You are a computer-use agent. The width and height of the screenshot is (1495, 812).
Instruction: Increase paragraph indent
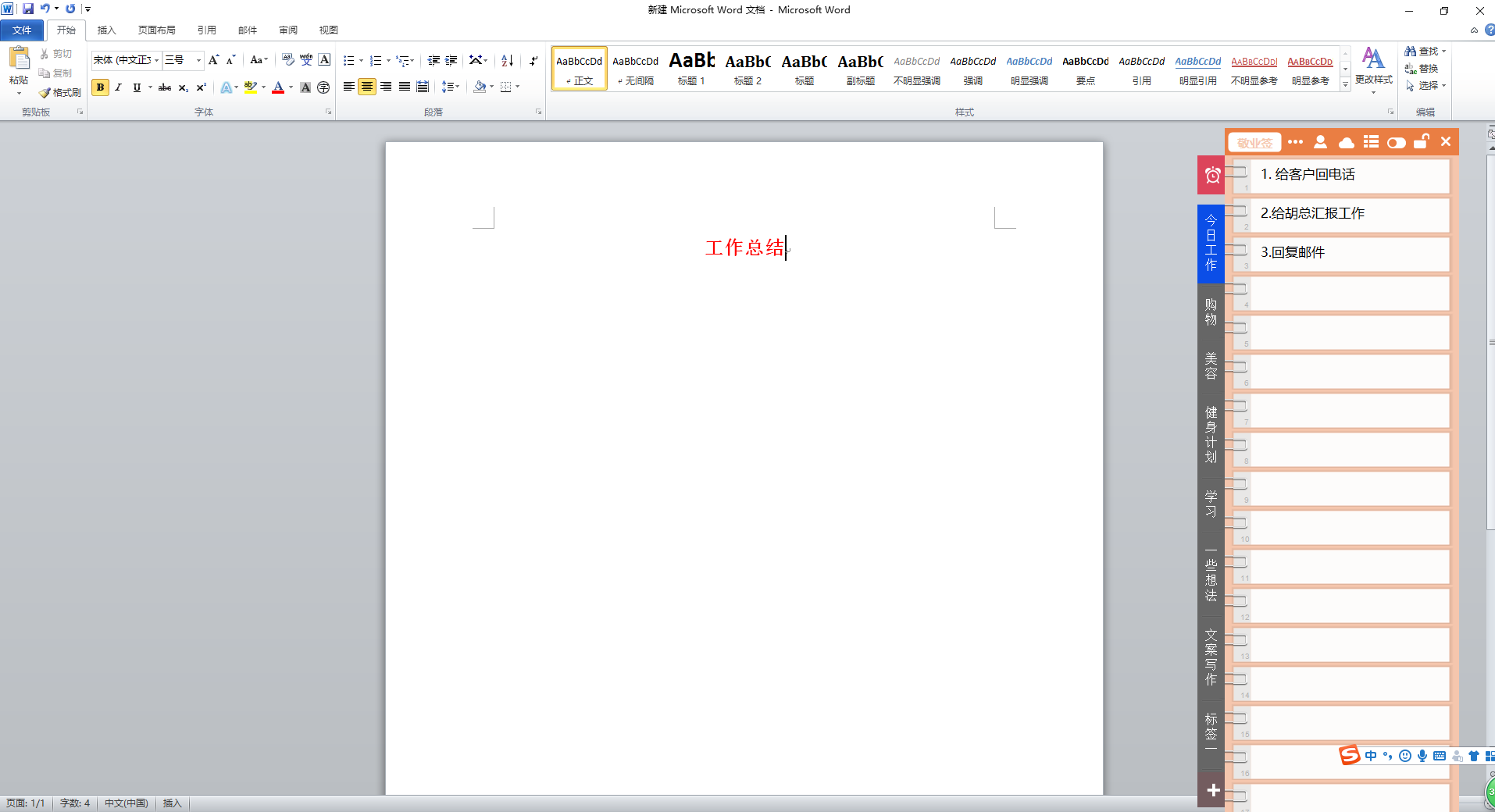click(451, 60)
